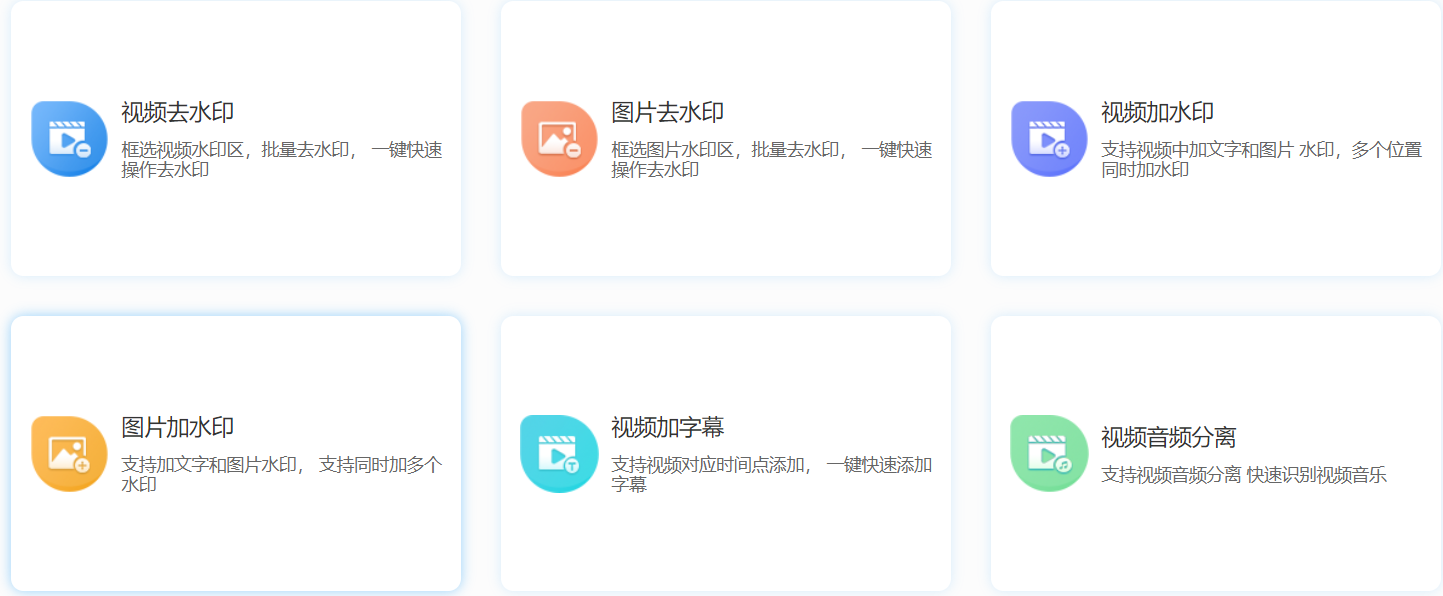1443x596 pixels.
Task: Click the cyan video subtitle icon
Action: pos(559,454)
